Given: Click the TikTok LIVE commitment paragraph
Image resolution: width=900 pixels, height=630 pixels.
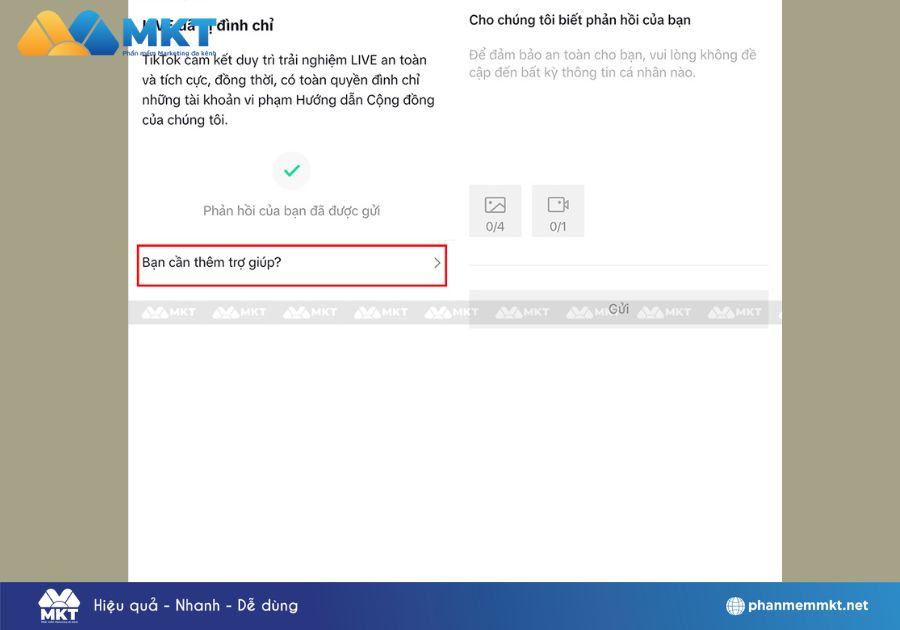Looking at the screenshot, I should coord(288,90).
